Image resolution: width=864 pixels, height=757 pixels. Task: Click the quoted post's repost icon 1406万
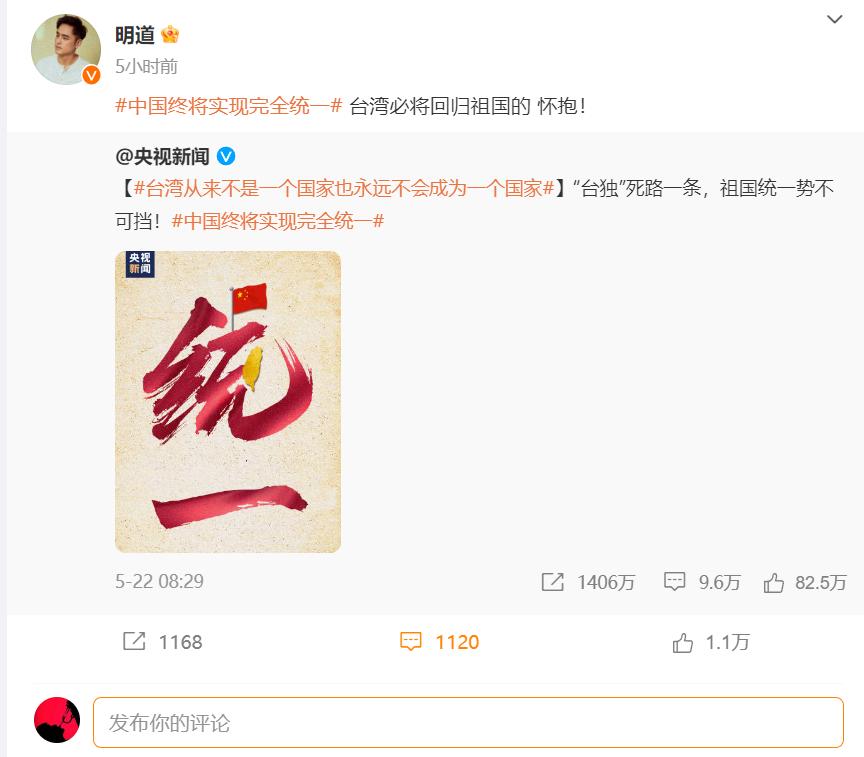[588, 582]
